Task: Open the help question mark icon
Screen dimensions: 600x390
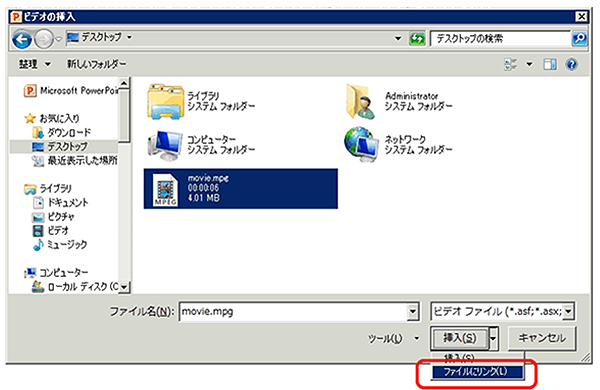Action: tap(572, 64)
